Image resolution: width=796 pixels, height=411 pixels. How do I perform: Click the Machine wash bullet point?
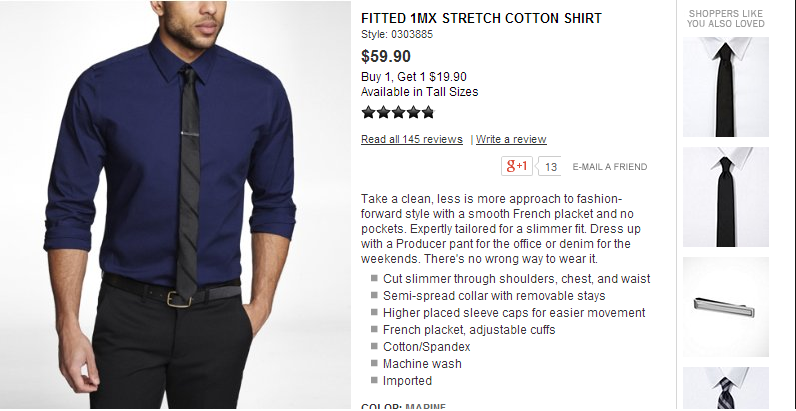[422, 364]
